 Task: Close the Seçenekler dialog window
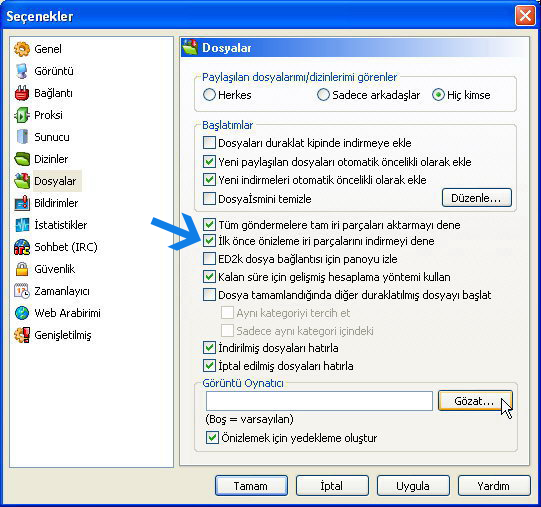(x=525, y=16)
